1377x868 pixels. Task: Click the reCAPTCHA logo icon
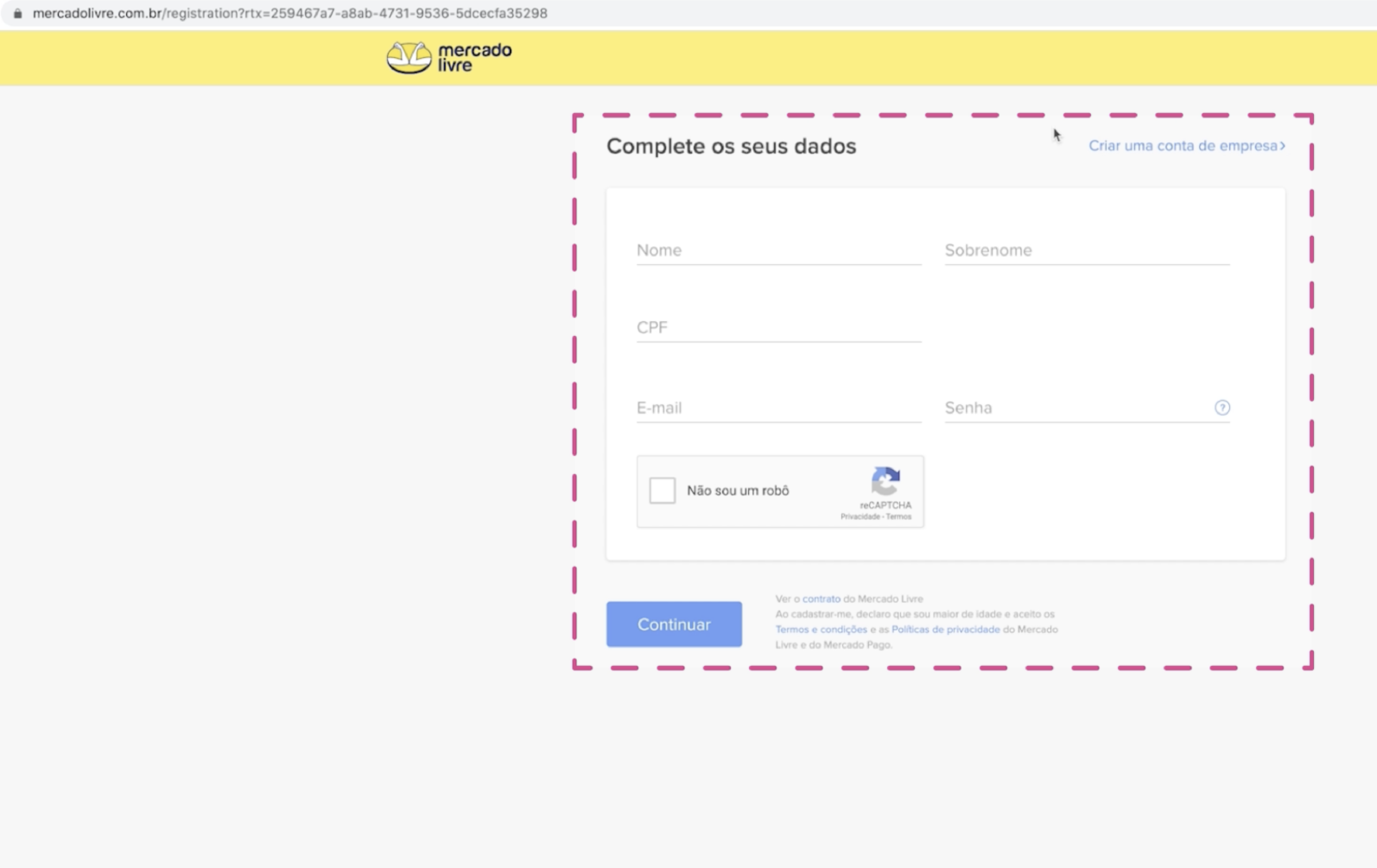pyautogui.click(x=885, y=481)
